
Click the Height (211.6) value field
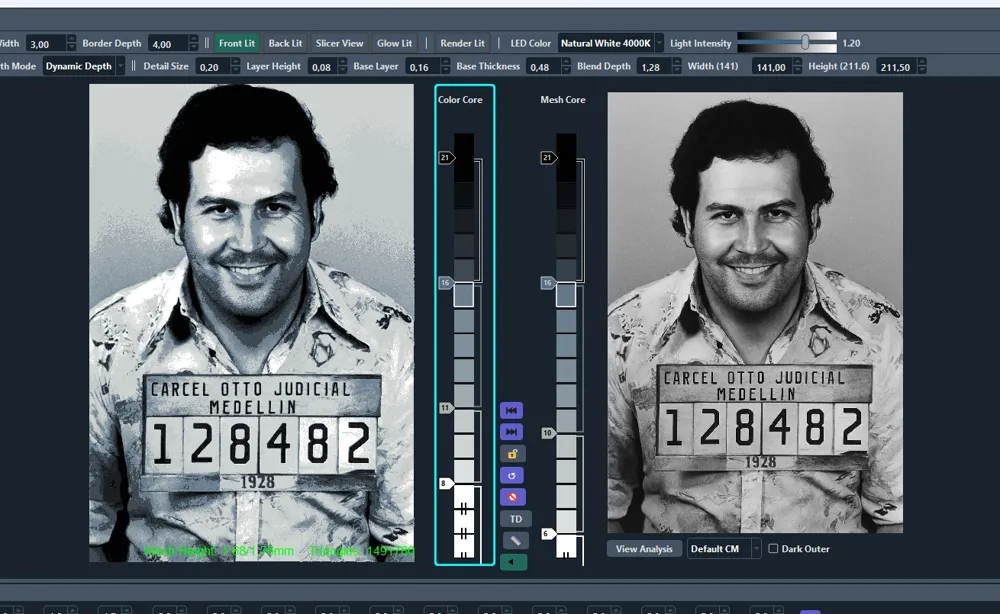tap(896, 67)
